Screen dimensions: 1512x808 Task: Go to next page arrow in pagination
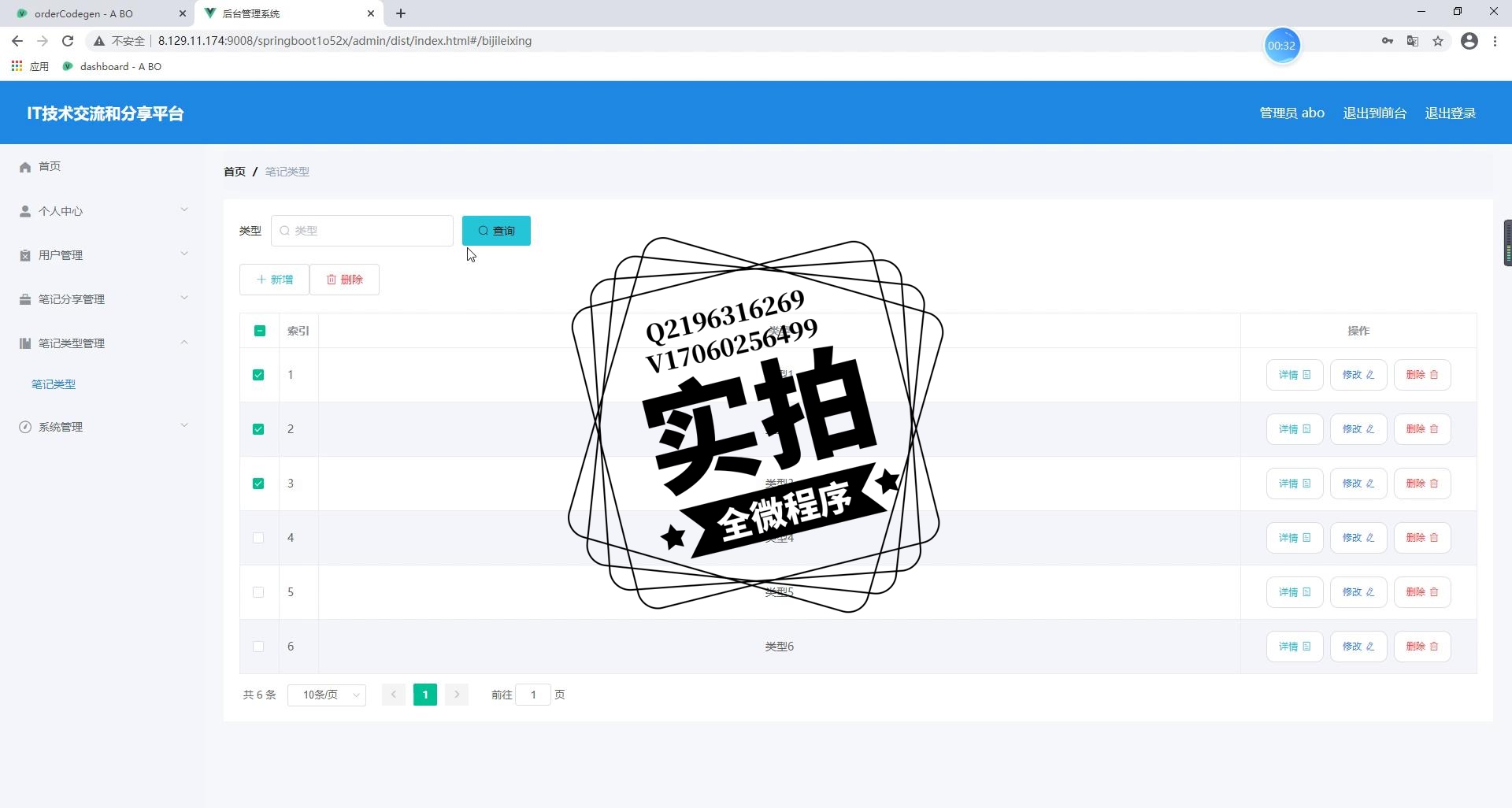tap(457, 695)
